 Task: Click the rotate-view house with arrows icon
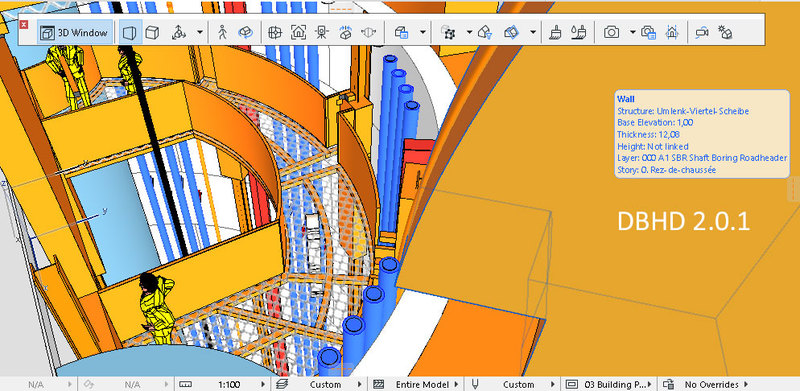[x=345, y=33]
